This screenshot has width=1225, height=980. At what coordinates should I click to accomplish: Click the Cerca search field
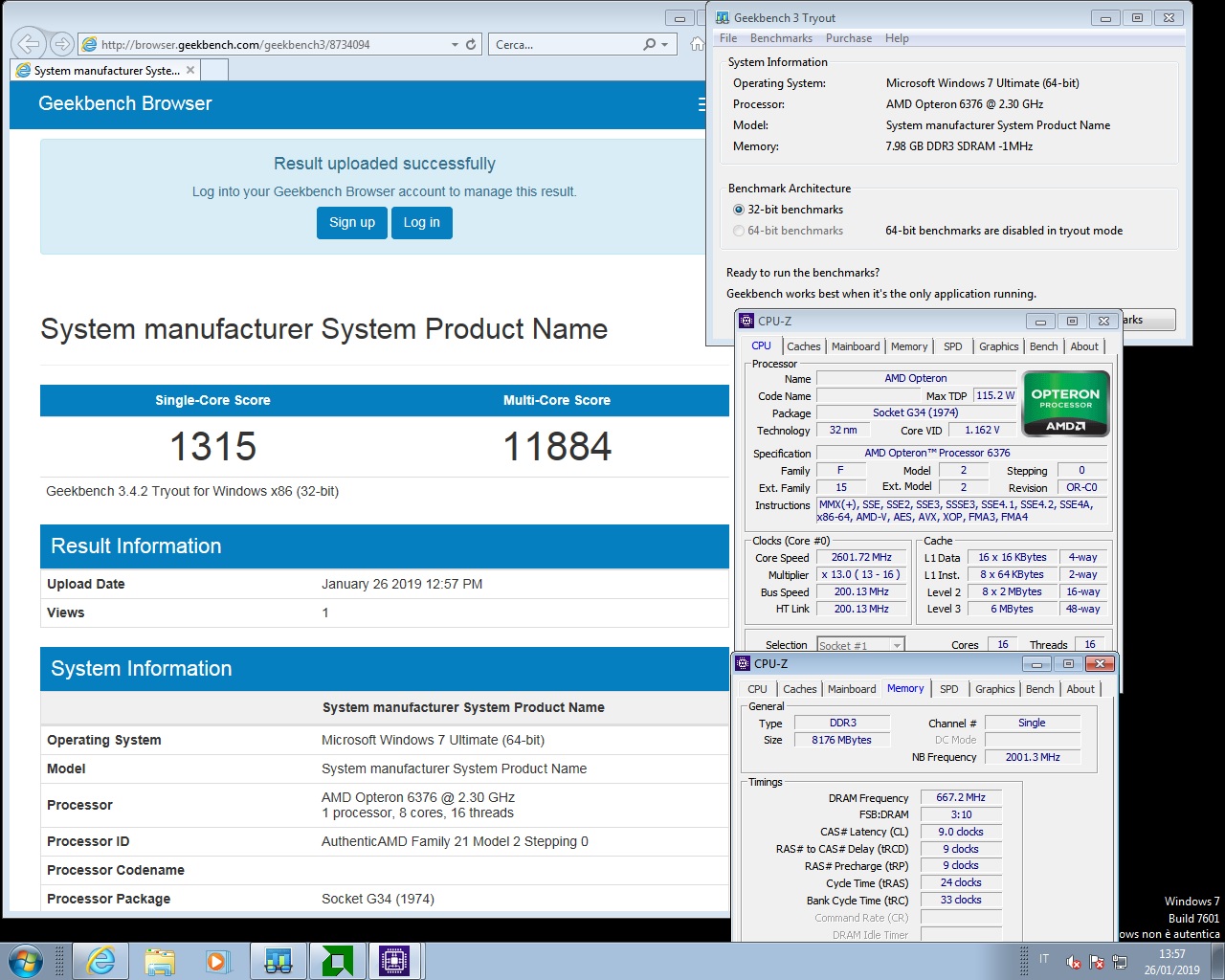(565, 44)
